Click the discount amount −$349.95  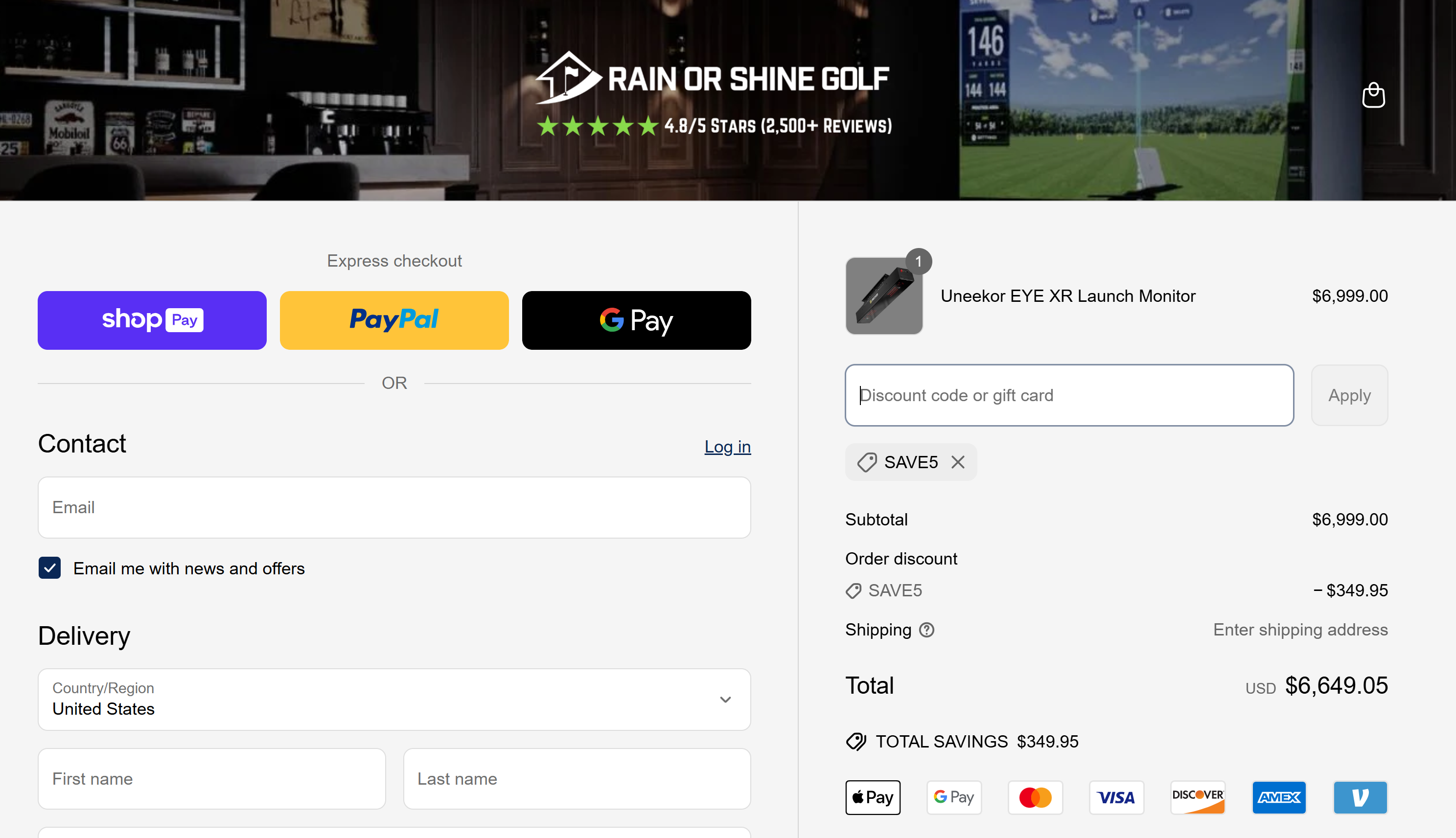[1351, 590]
